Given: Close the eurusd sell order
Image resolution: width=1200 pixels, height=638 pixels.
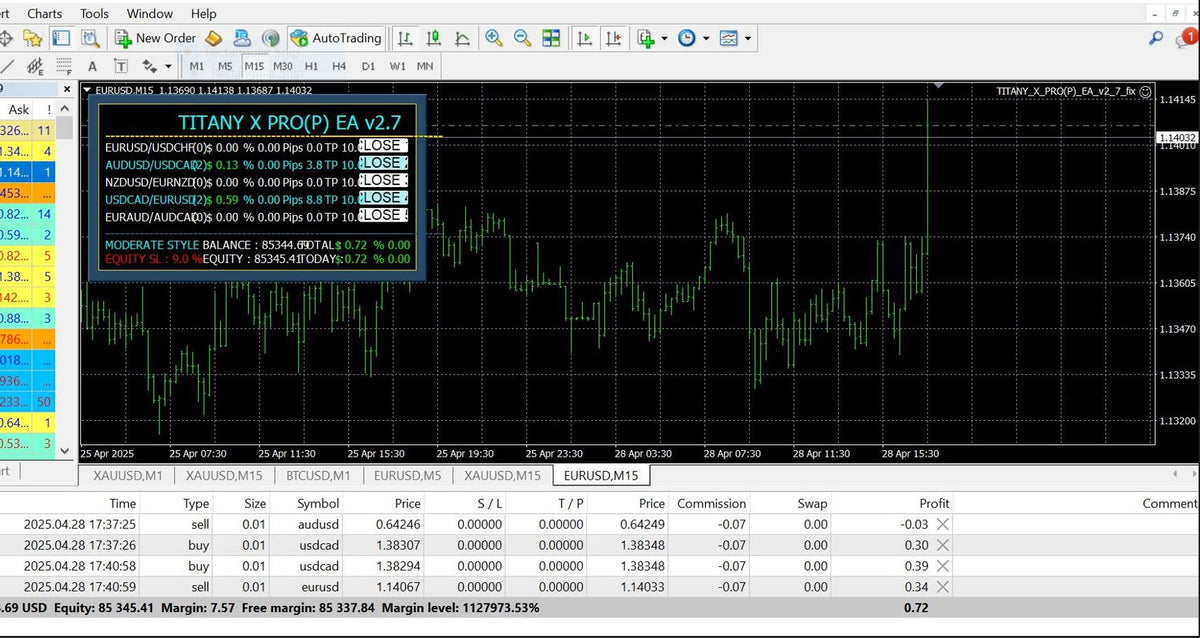Looking at the screenshot, I should (942, 587).
